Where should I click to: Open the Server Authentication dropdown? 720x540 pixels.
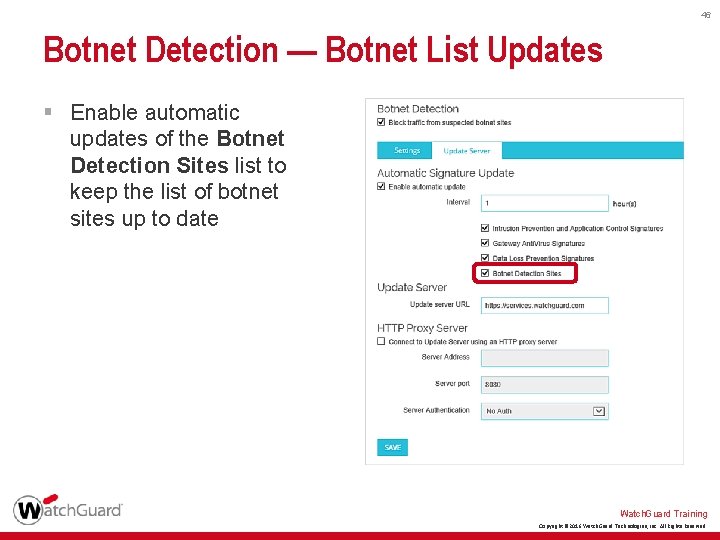(545, 411)
